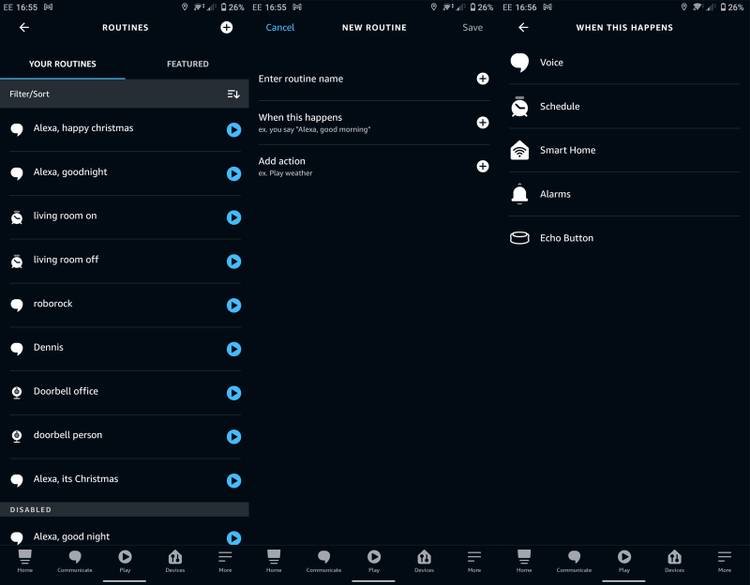Viewport: 750px width, 585px height.
Task: Tap the plus icon to add routine
Action: coord(226,27)
